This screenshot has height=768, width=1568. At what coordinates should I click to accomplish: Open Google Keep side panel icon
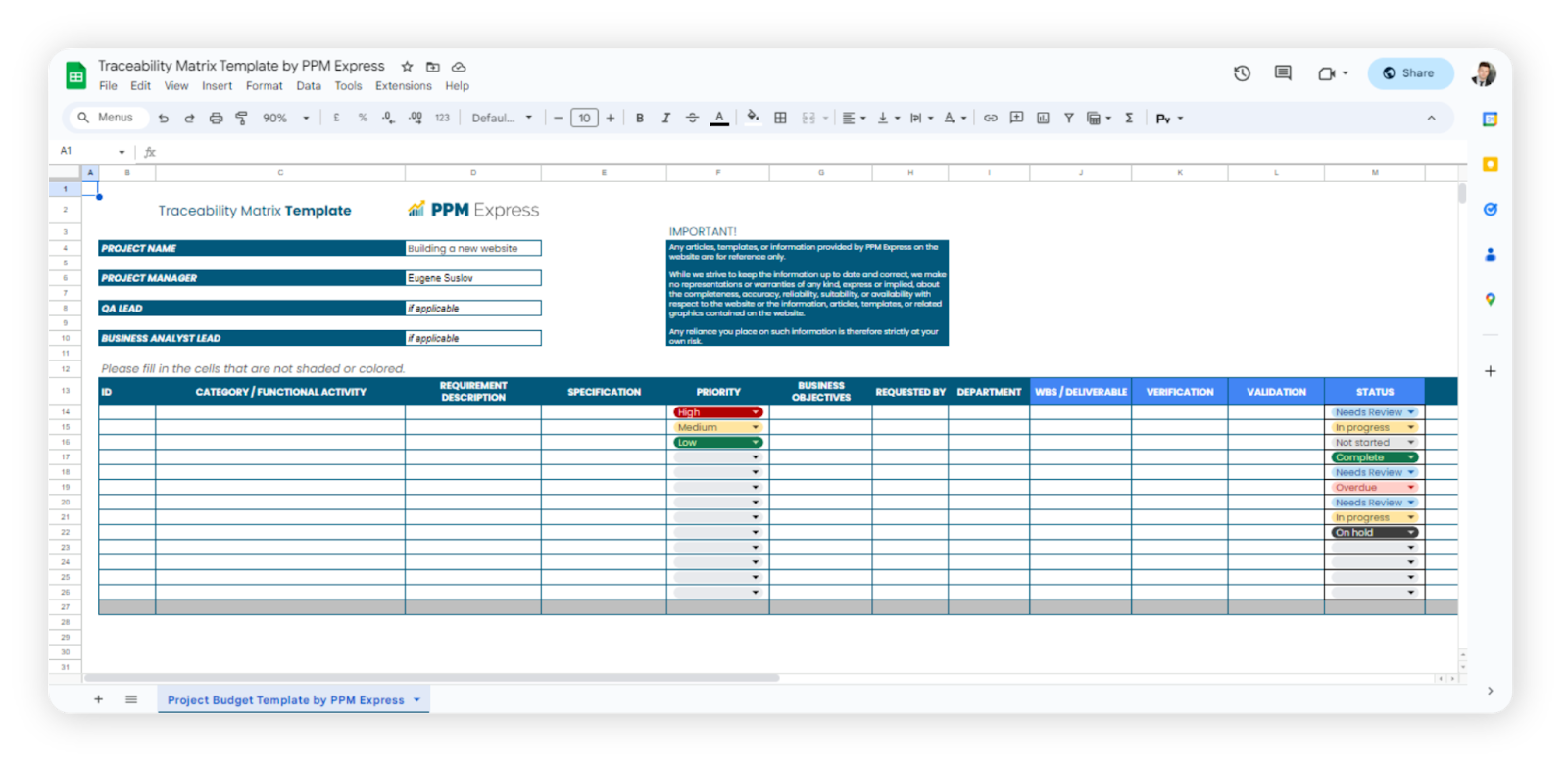click(1490, 165)
